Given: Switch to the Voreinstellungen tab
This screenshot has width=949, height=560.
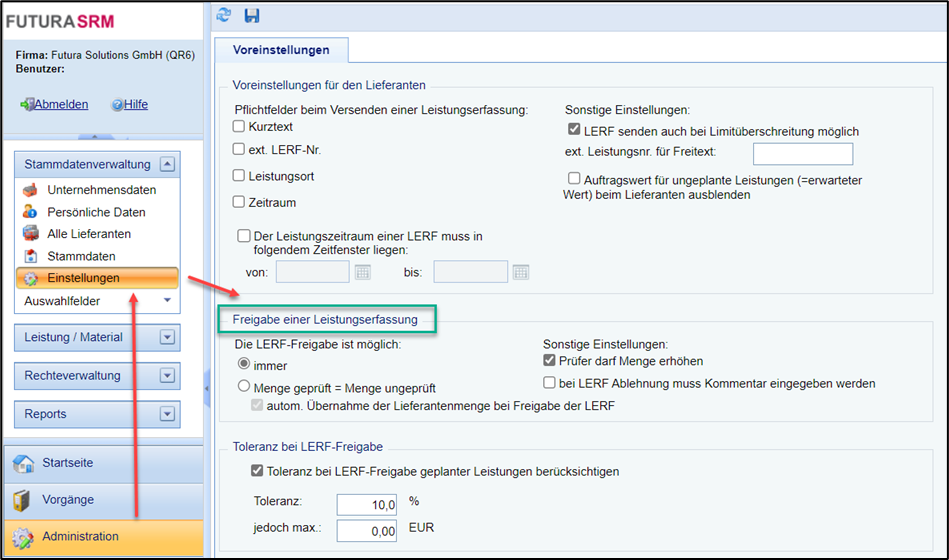Looking at the screenshot, I should click(x=281, y=50).
